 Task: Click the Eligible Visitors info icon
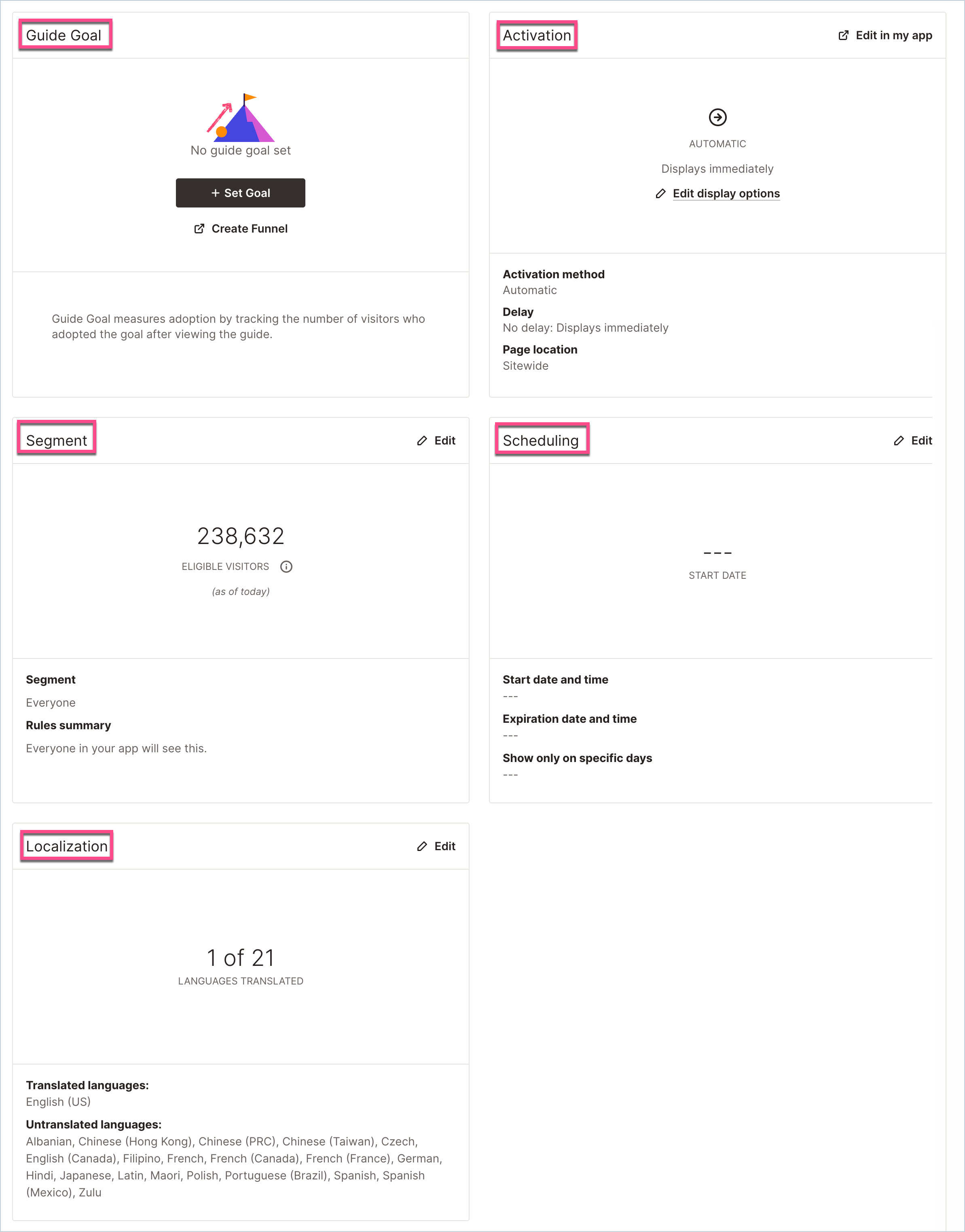pos(286,567)
